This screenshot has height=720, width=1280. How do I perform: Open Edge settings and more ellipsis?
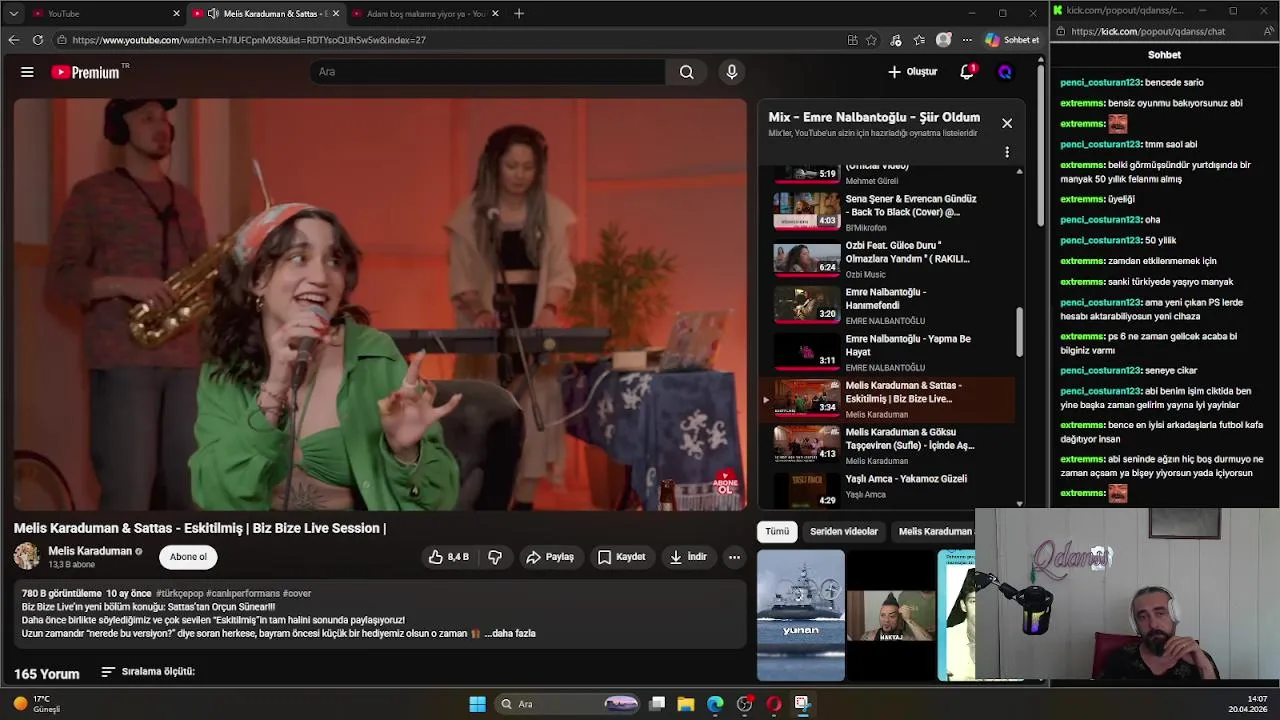click(x=967, y=40)
